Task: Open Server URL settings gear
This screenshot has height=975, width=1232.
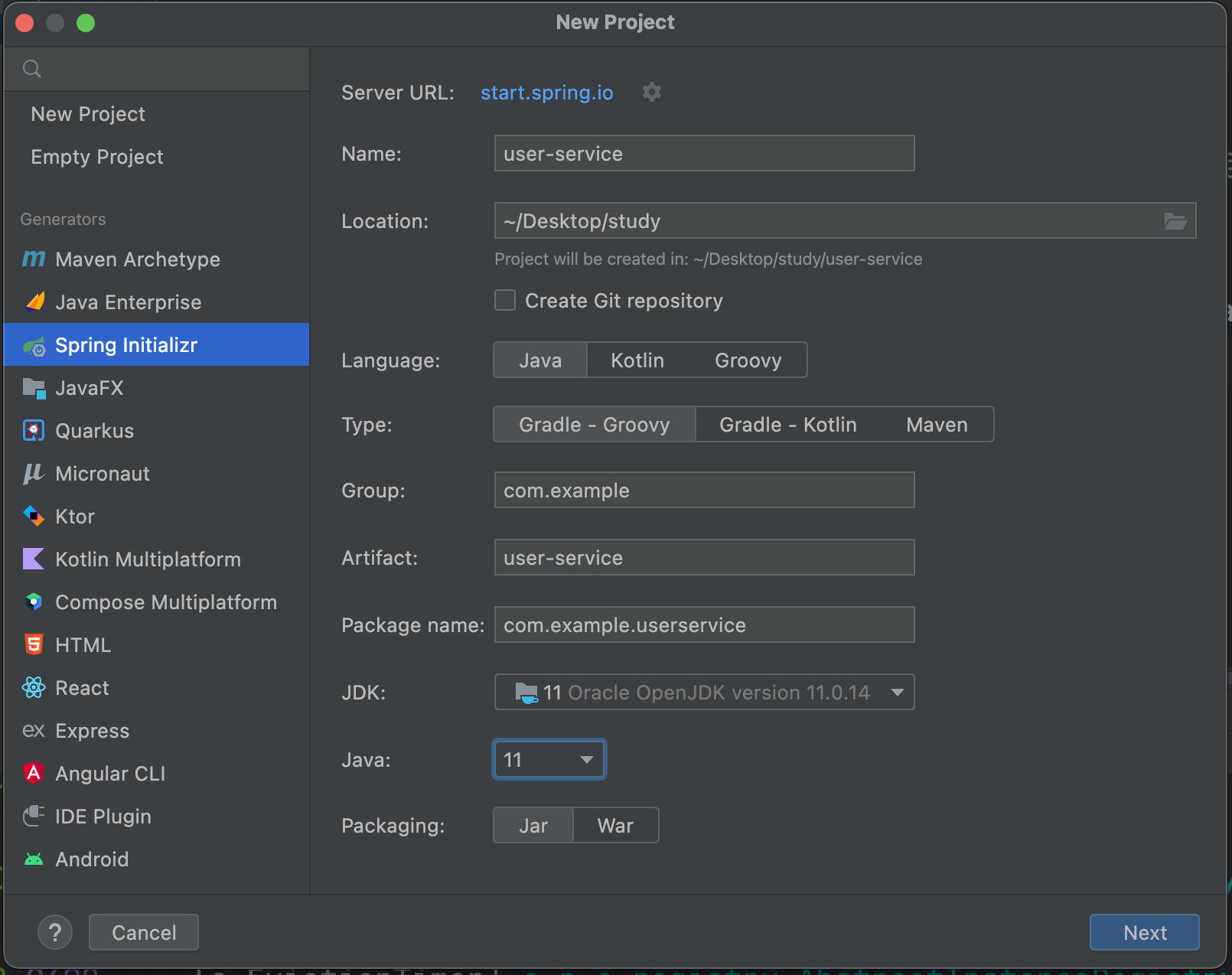Action: (652, 92)
